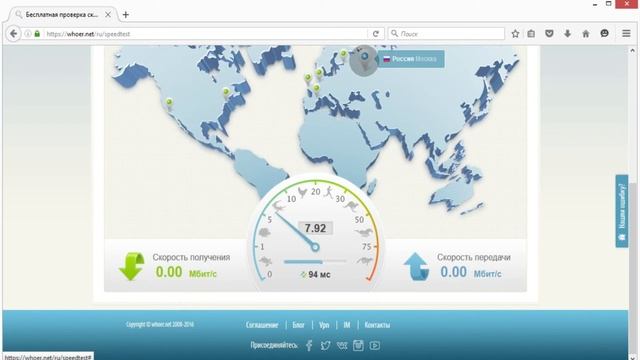Click the scrollbar up arrow
Image resolution: width=640 pixels, height=360 pixels.
633,50
